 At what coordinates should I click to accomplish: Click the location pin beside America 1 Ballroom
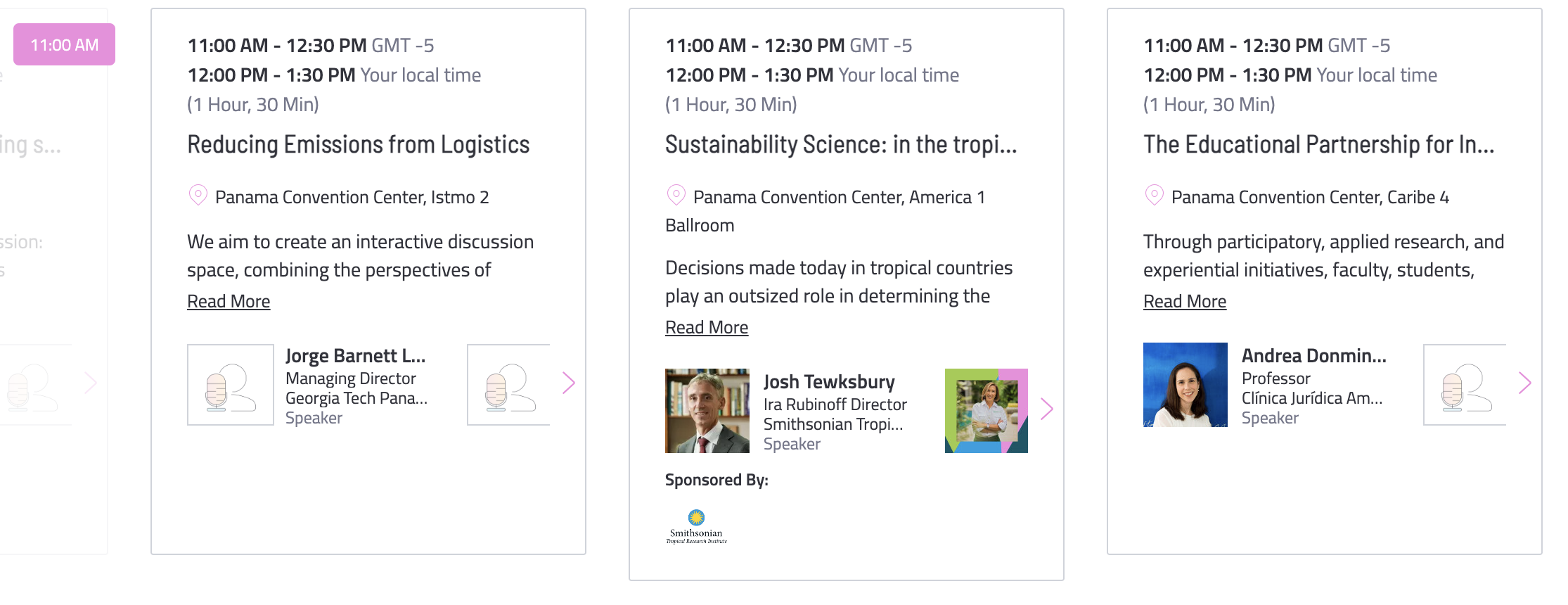[x=676, y=195]
